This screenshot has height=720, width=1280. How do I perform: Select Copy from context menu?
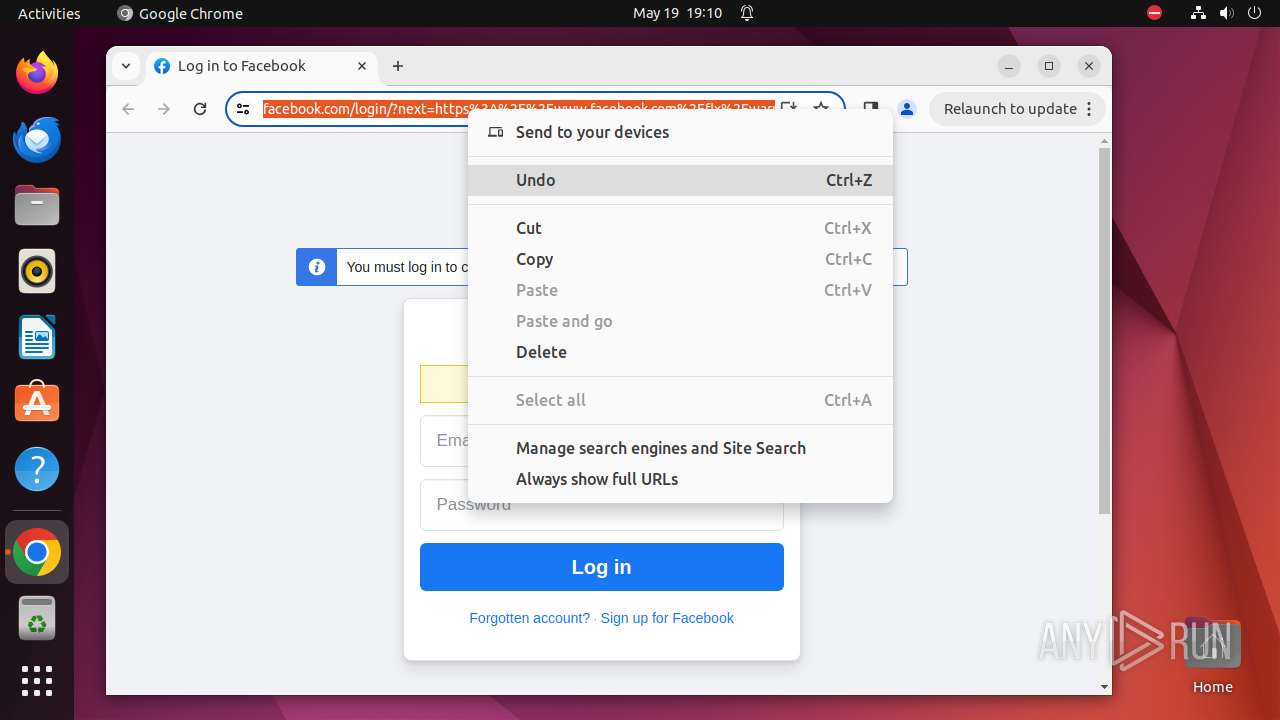point(680,259)
